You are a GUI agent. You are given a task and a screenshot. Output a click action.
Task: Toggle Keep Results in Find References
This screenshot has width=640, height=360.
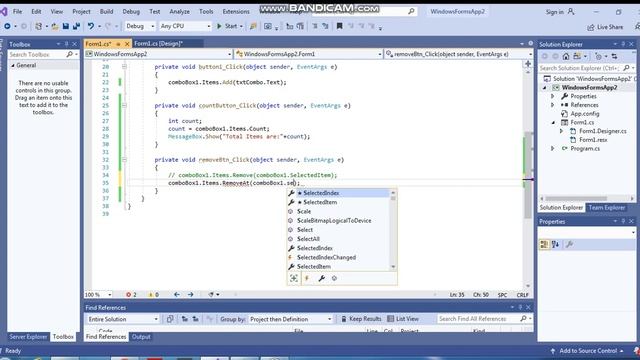[361, 319]
